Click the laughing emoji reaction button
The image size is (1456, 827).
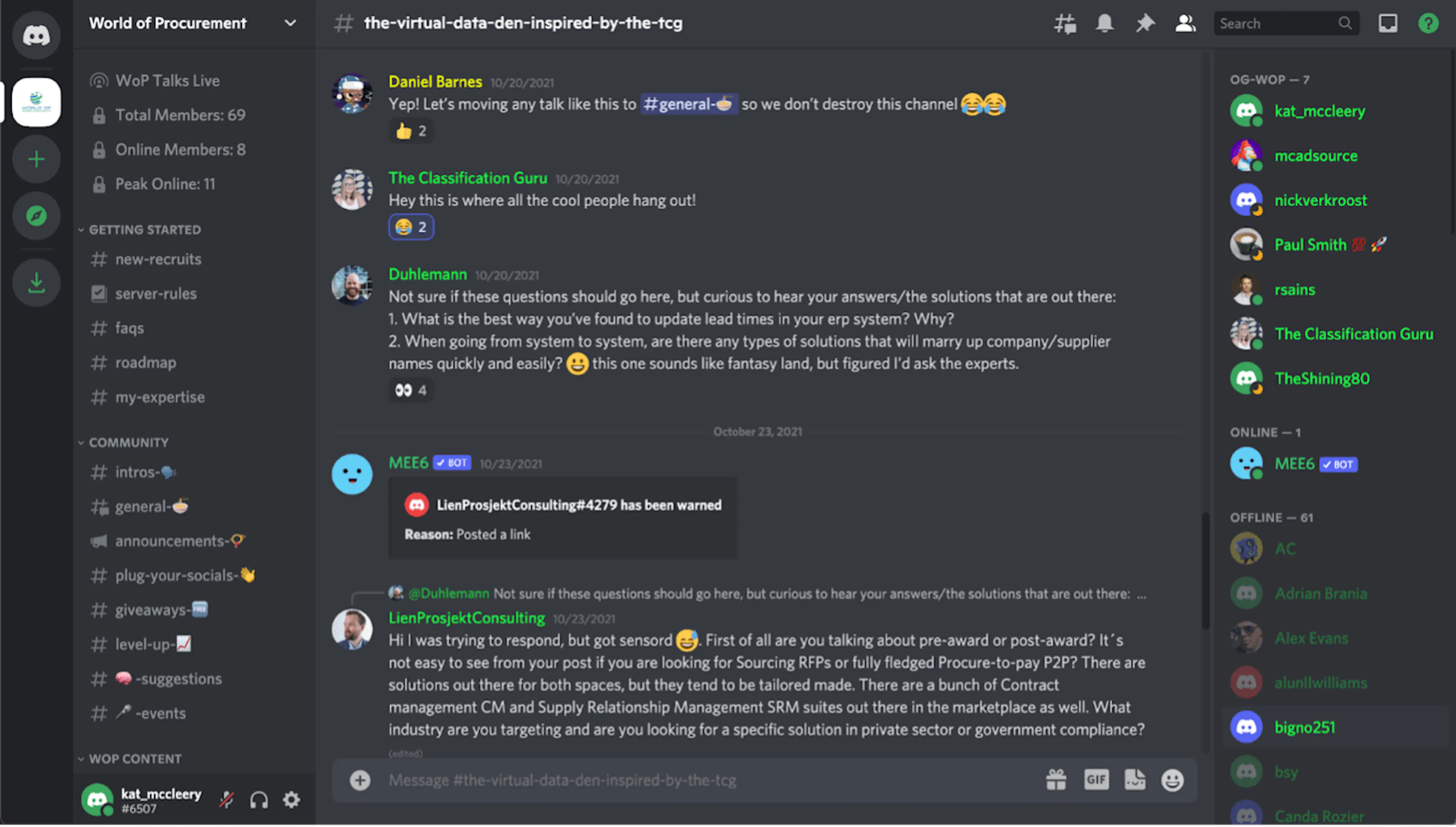click(x=411, y=227)
